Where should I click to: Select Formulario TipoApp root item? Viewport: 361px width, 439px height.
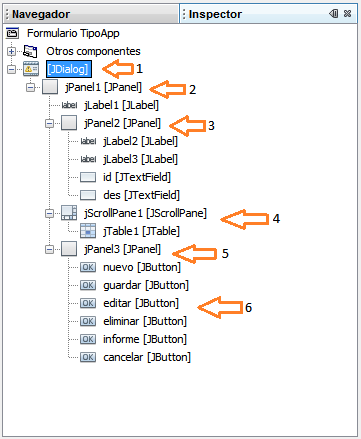point(73,33)
